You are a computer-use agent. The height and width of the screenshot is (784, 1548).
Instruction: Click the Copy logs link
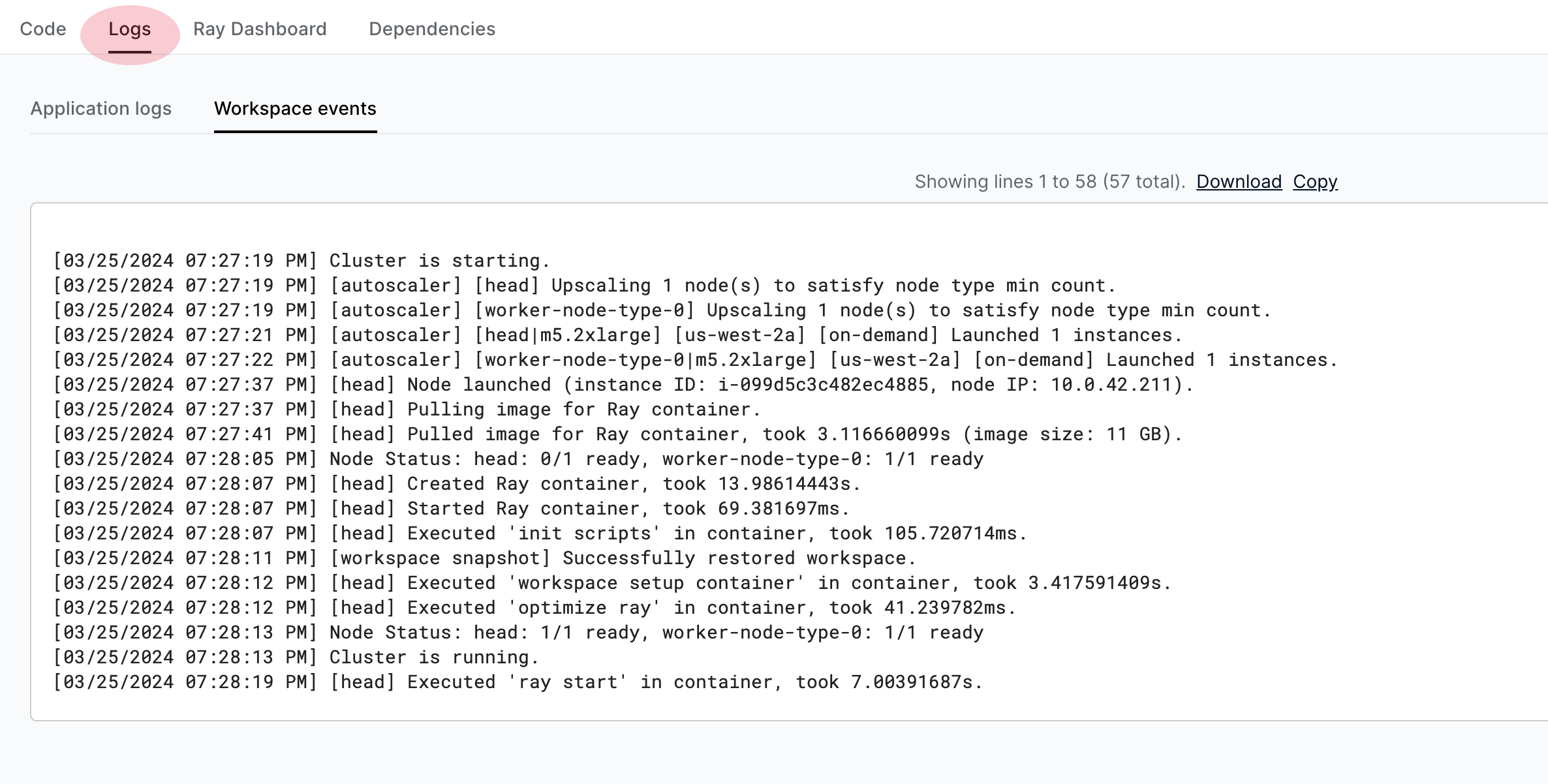pyautogui.click(x=1315, y=181)
